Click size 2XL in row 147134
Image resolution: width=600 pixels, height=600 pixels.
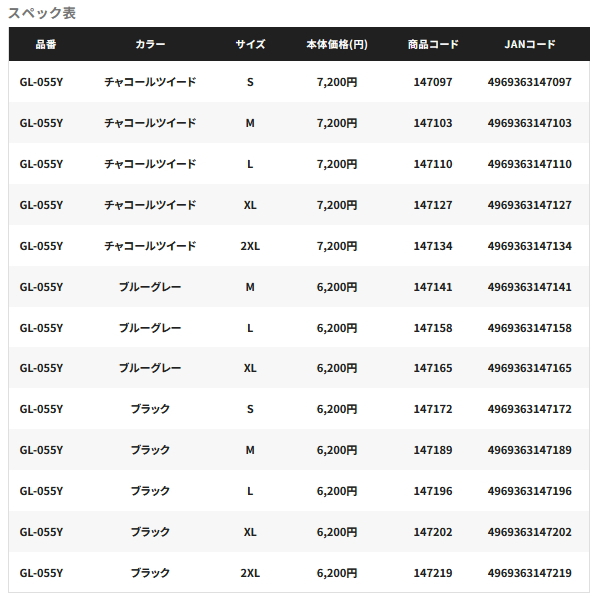[x=250, y=246]
